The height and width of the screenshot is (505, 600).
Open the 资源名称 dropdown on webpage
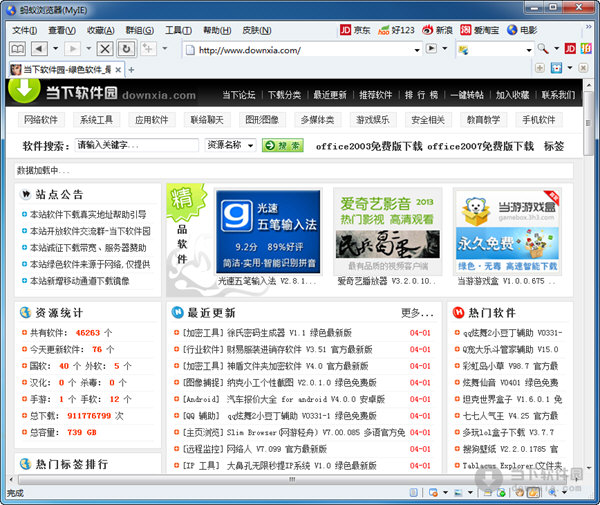point(230,145)
